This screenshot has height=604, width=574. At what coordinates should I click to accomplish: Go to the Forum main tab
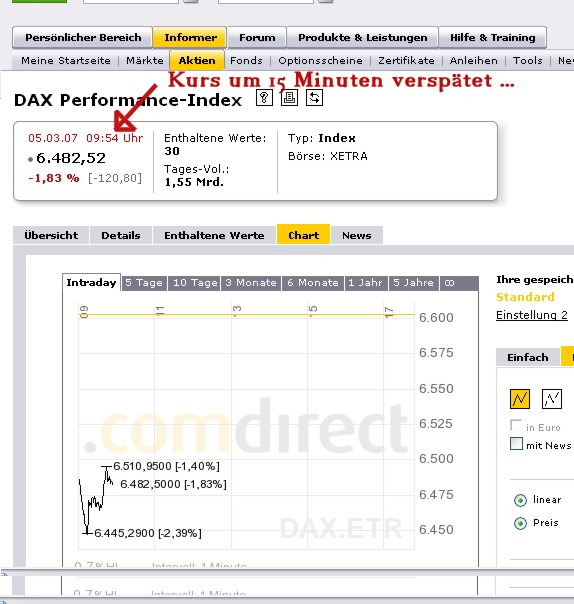257,37
